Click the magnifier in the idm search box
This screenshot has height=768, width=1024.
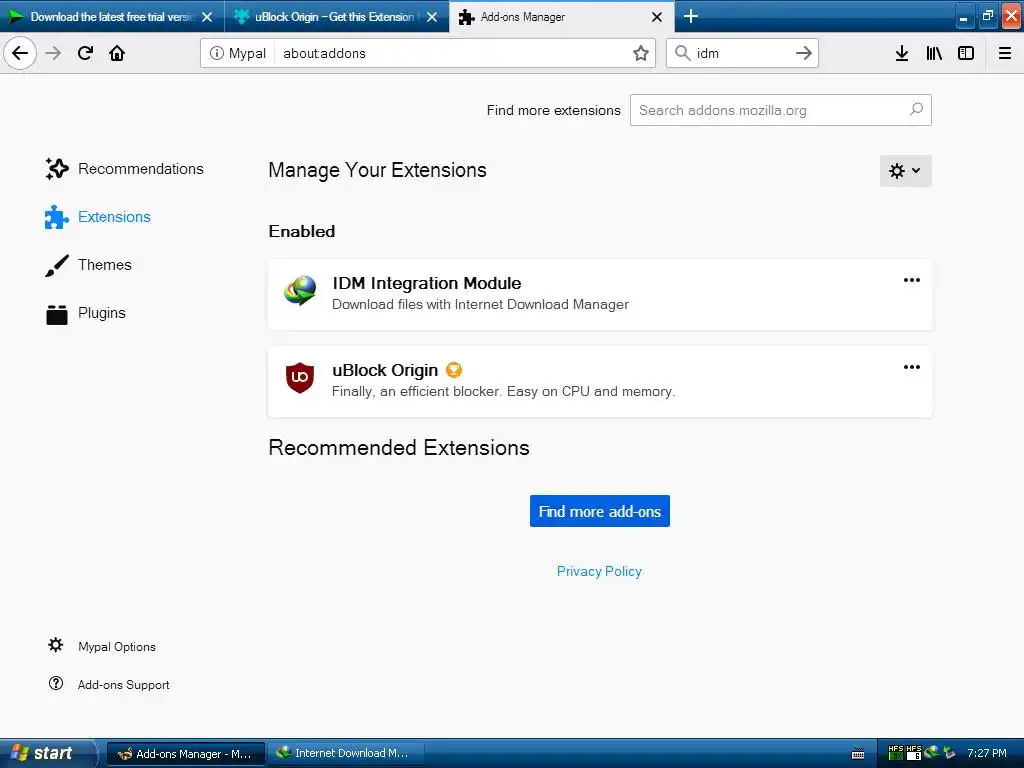click(x=682, y=53)
